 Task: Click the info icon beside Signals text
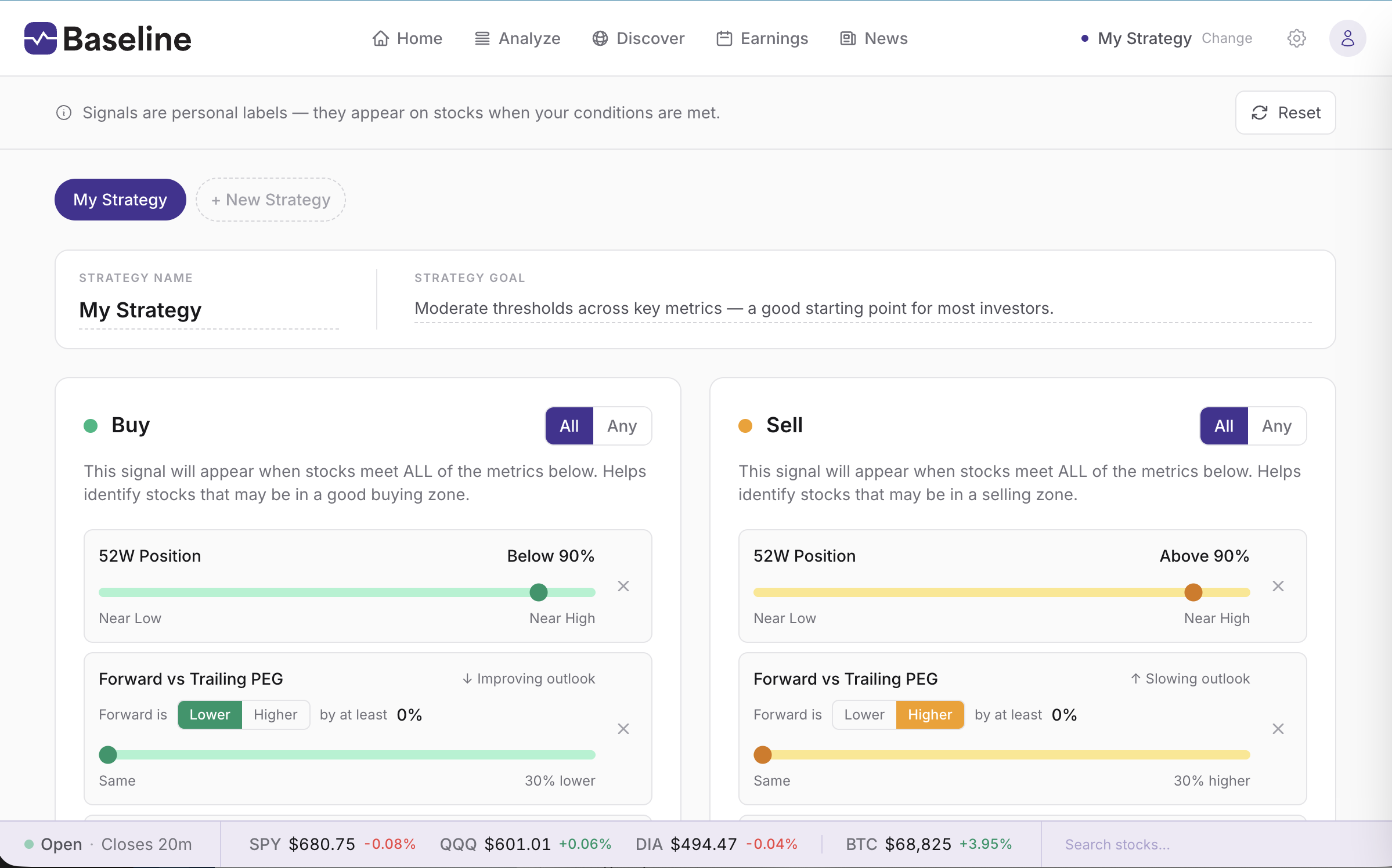(64, 113)
